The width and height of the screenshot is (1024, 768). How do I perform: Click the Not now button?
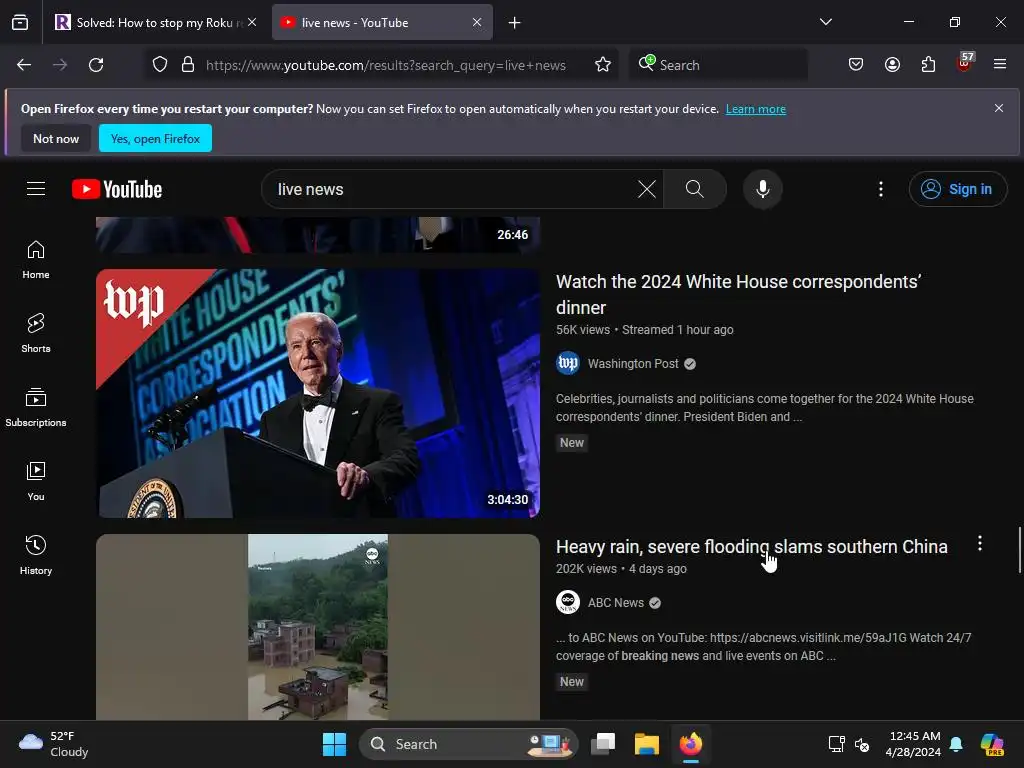pos(56,138)
